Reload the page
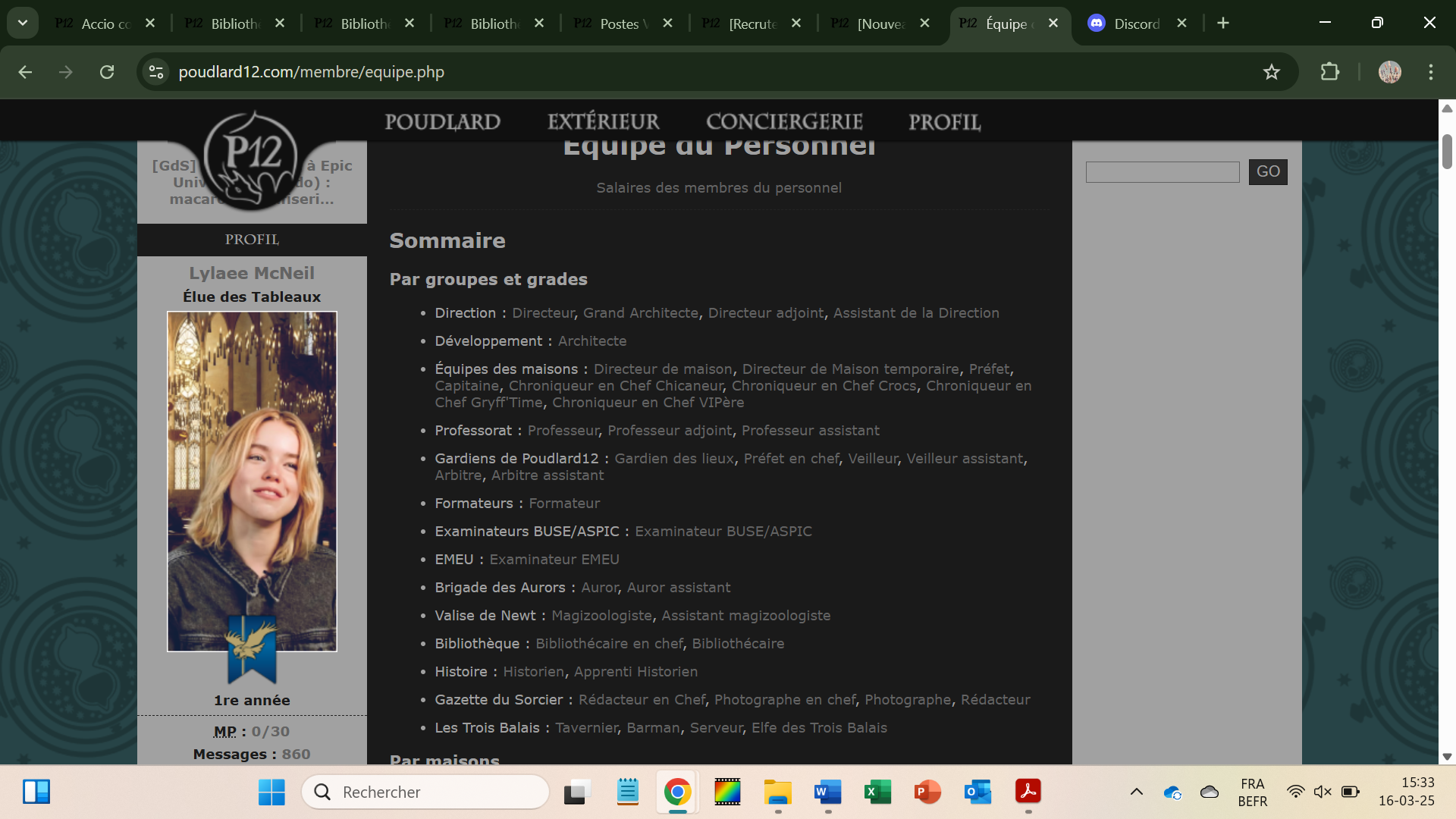1456x819 pixels. coord(107,72)
